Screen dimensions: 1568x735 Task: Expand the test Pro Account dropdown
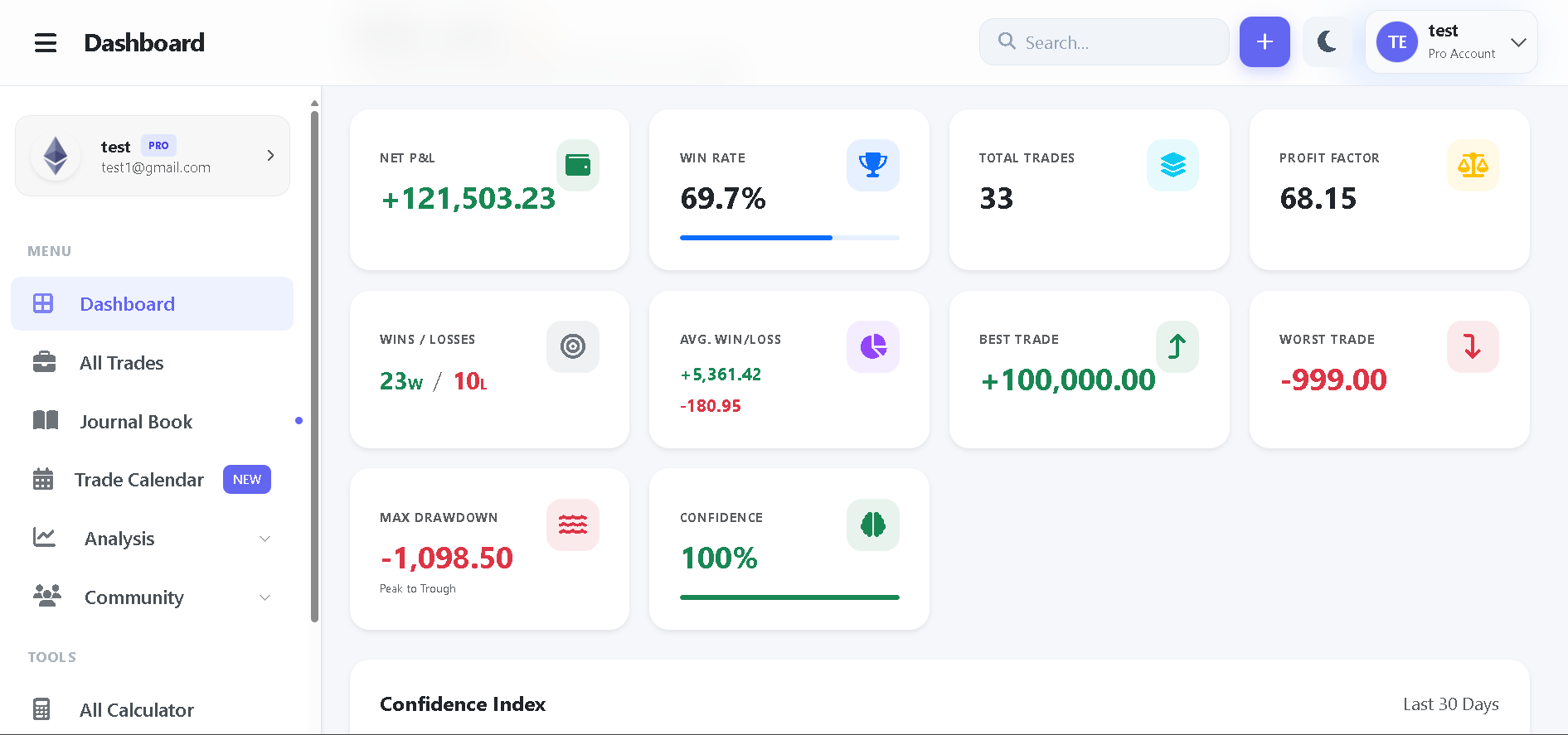1518,42
